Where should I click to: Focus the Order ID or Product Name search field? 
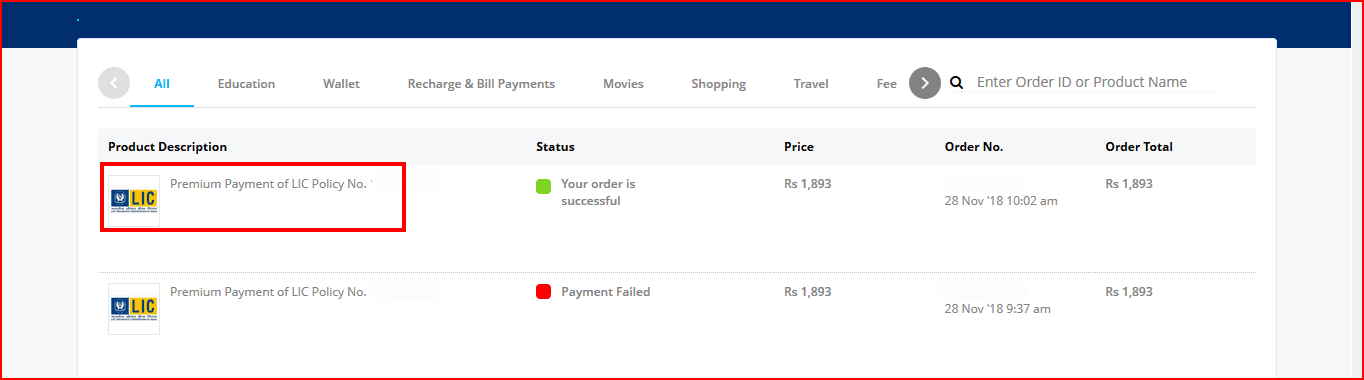coord(1095,82)
